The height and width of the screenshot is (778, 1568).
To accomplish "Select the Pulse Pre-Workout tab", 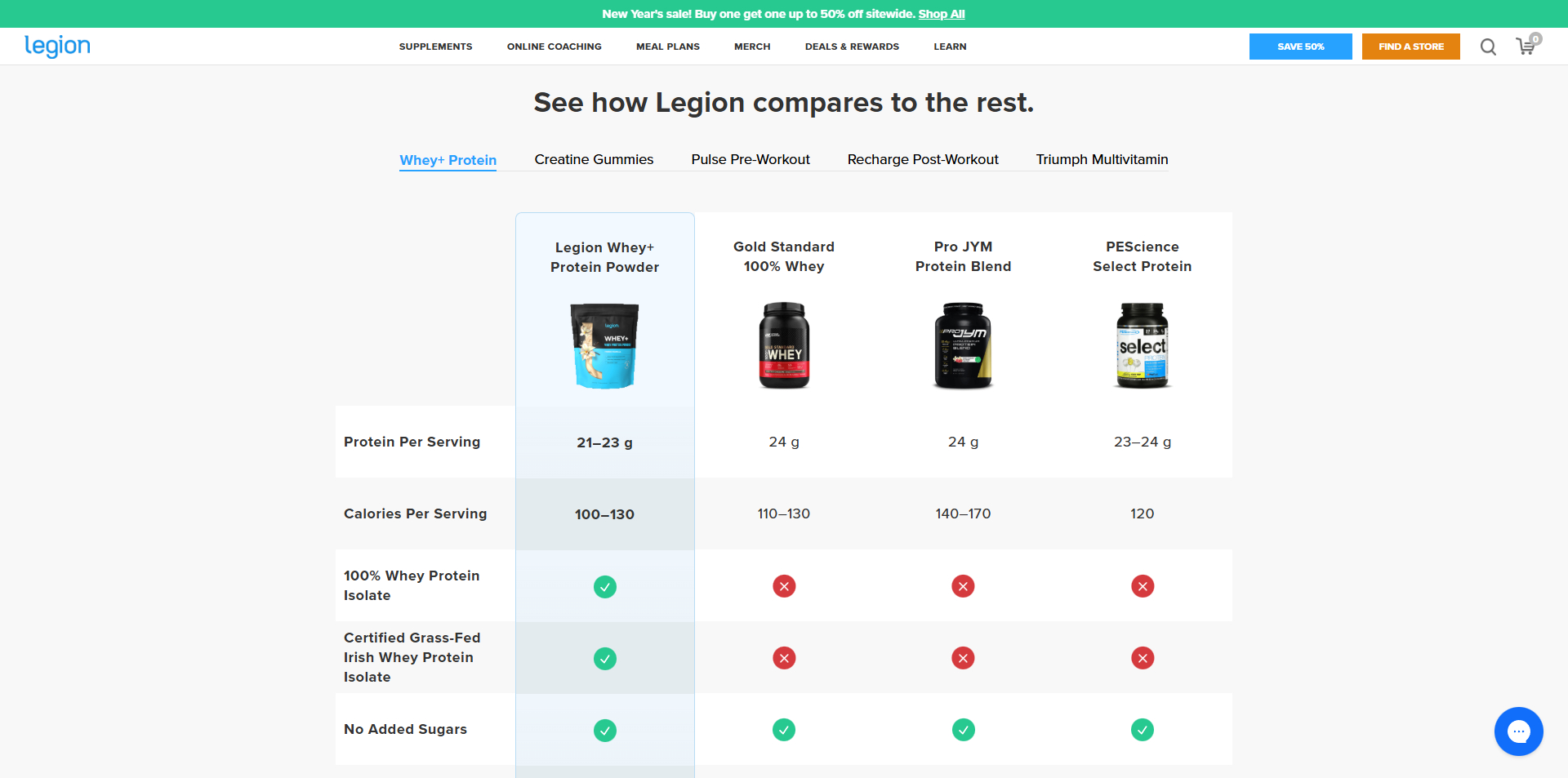I will pyautogui.click(x=750, y=159).
